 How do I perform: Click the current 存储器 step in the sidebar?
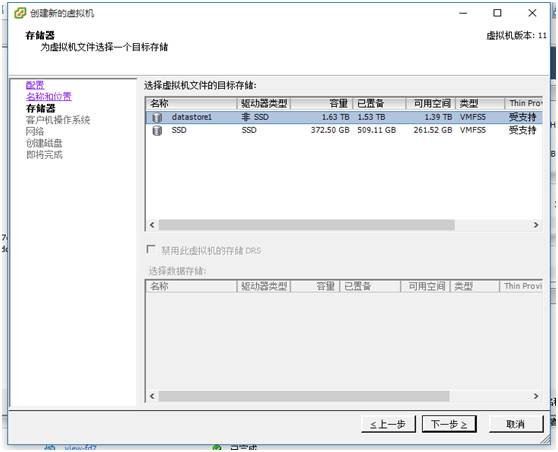point(41,108)
